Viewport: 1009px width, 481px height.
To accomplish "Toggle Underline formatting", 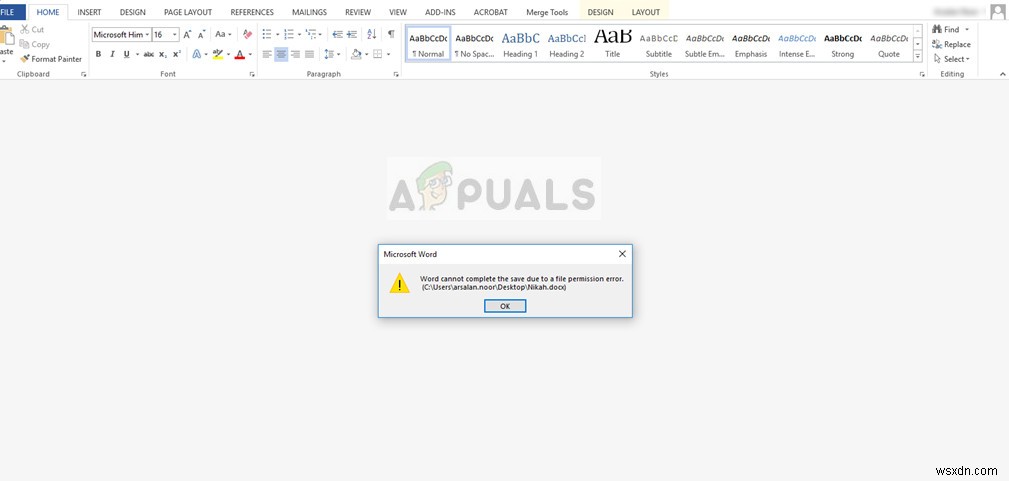I will coord(127,54).
